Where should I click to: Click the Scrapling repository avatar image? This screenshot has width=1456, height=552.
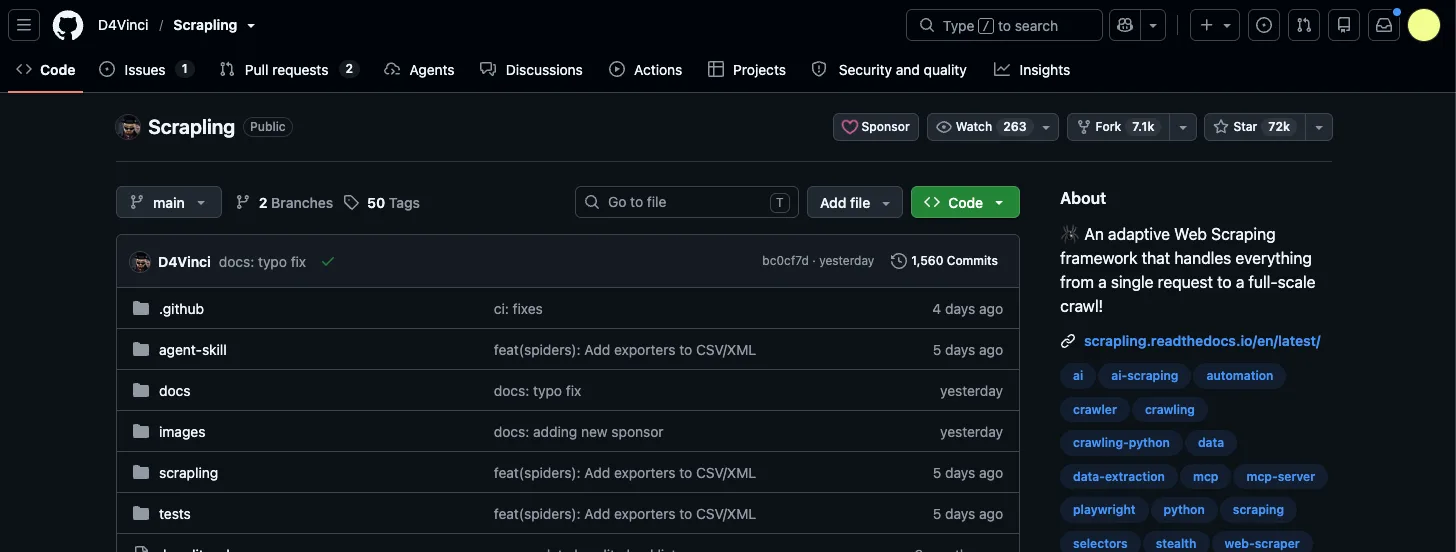[x=128, y=127]
